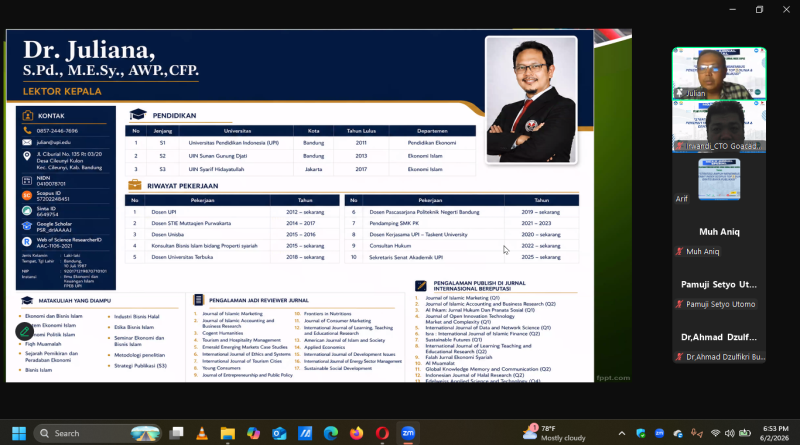800x445 pixels.
Task: Click the 'PENDIDIKAN' section heading
Action: point(174,115)
